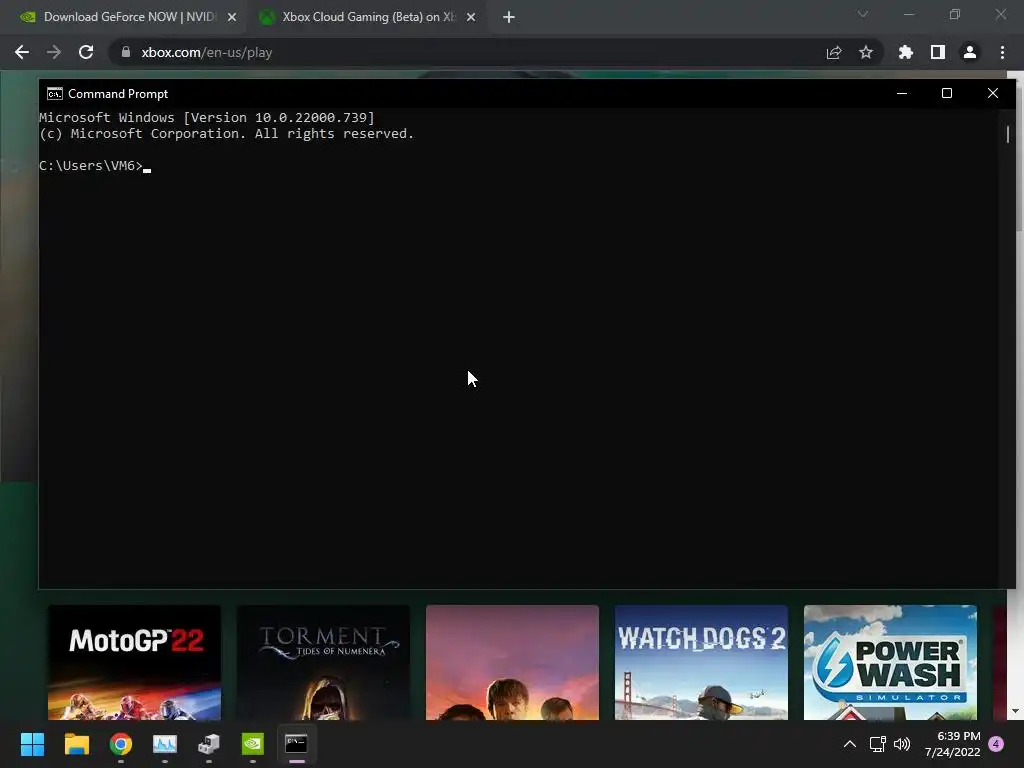Toggle Chrome side panel
This screenshot has width=1024, height=768.
(938, 52)
